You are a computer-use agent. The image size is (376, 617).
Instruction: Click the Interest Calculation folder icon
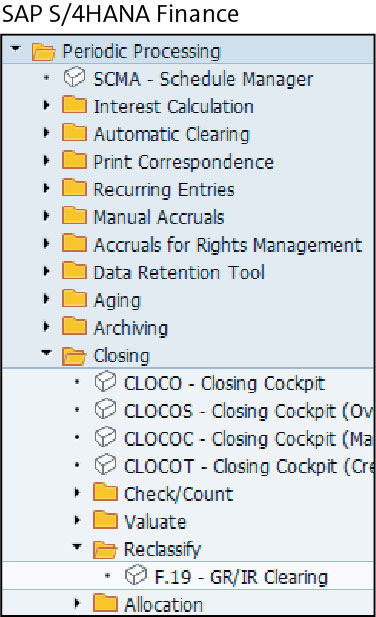pos(74,105)
